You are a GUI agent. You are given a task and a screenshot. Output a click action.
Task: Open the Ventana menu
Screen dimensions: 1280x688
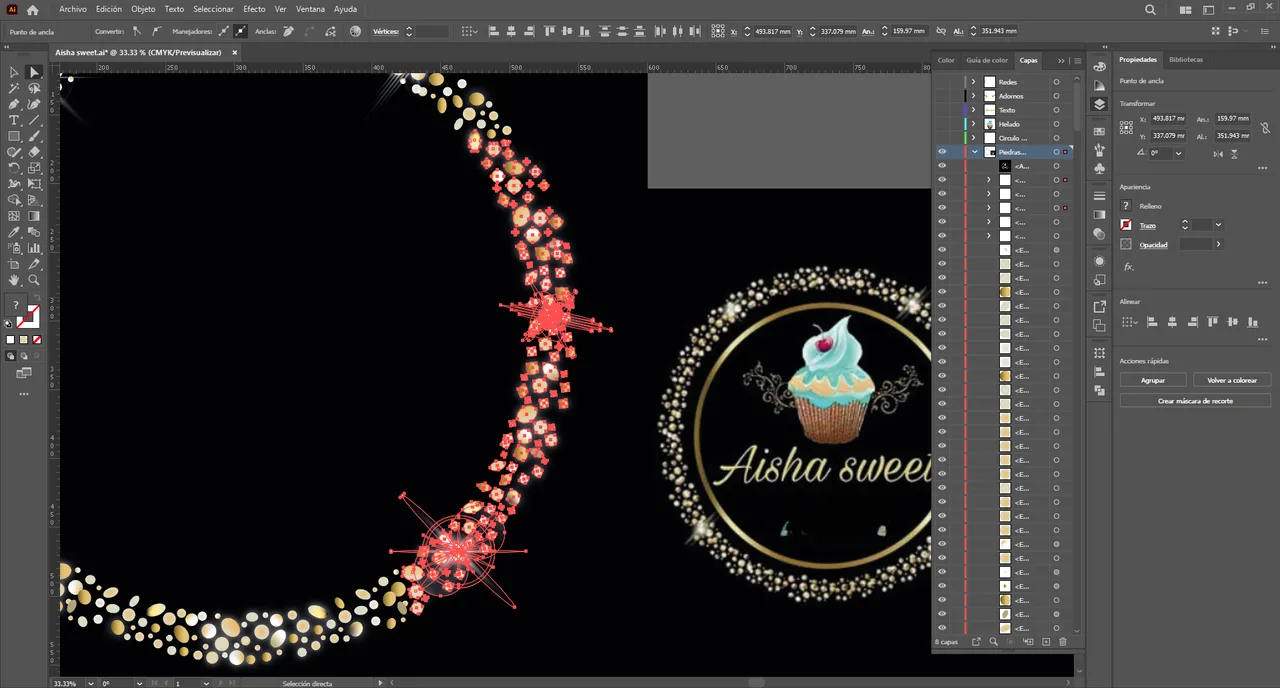coord(310,9)
